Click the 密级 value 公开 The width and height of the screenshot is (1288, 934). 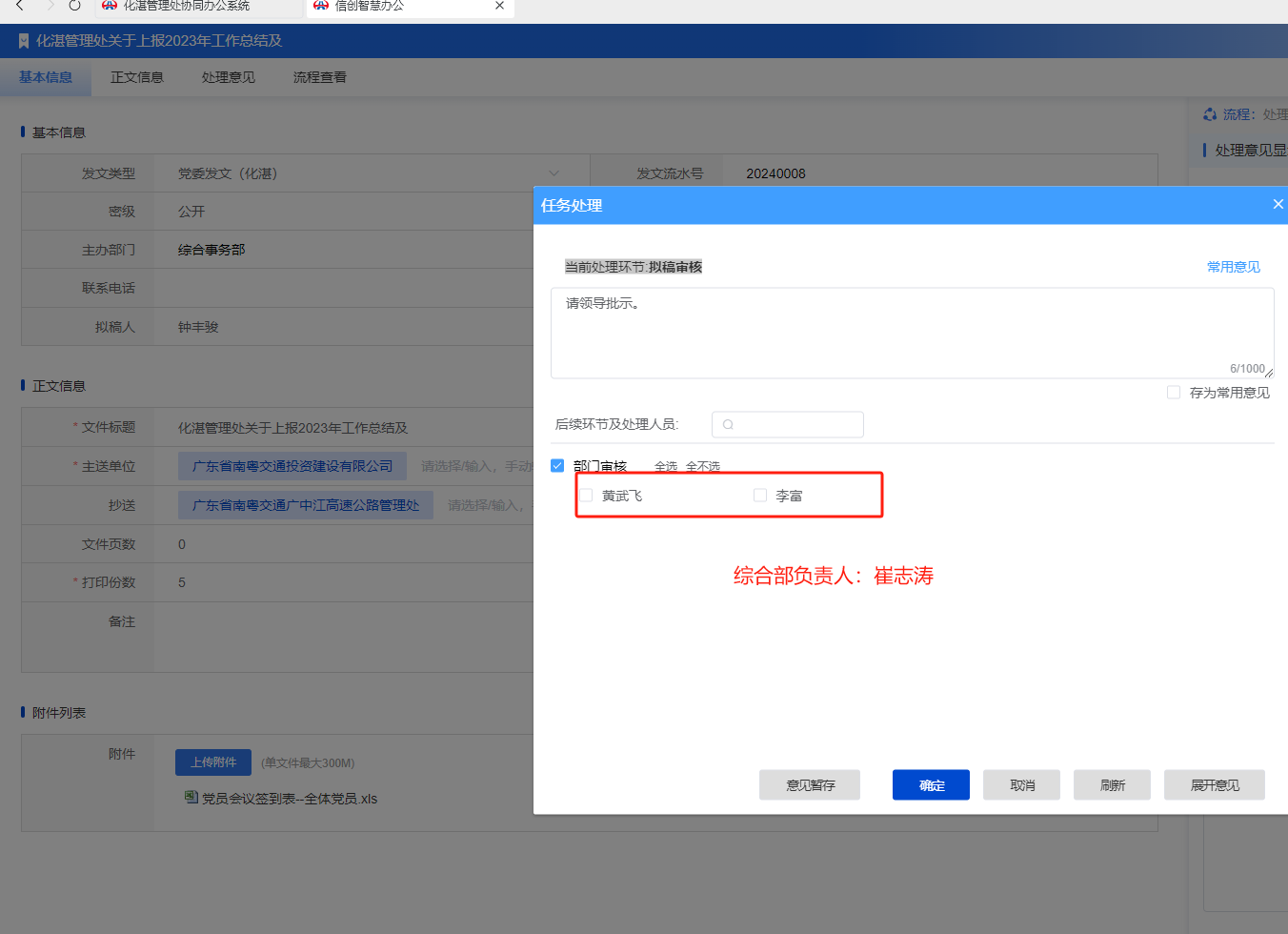pos(191,212)
